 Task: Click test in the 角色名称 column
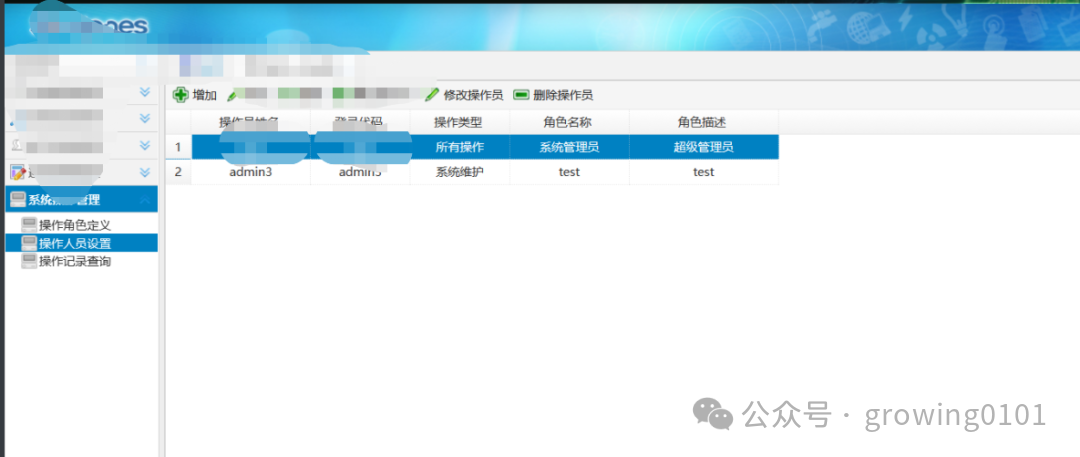click(x=569, y=172)
